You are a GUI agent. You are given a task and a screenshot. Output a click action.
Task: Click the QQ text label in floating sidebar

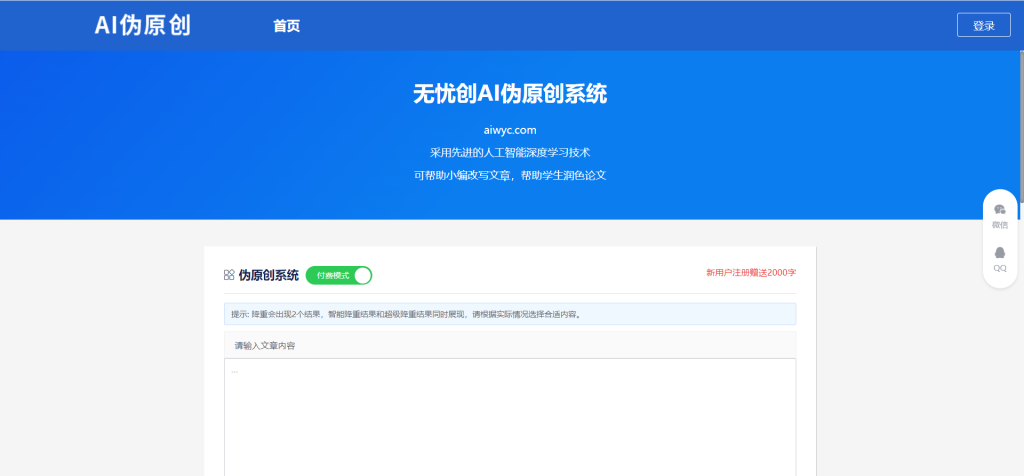[999, 268]
